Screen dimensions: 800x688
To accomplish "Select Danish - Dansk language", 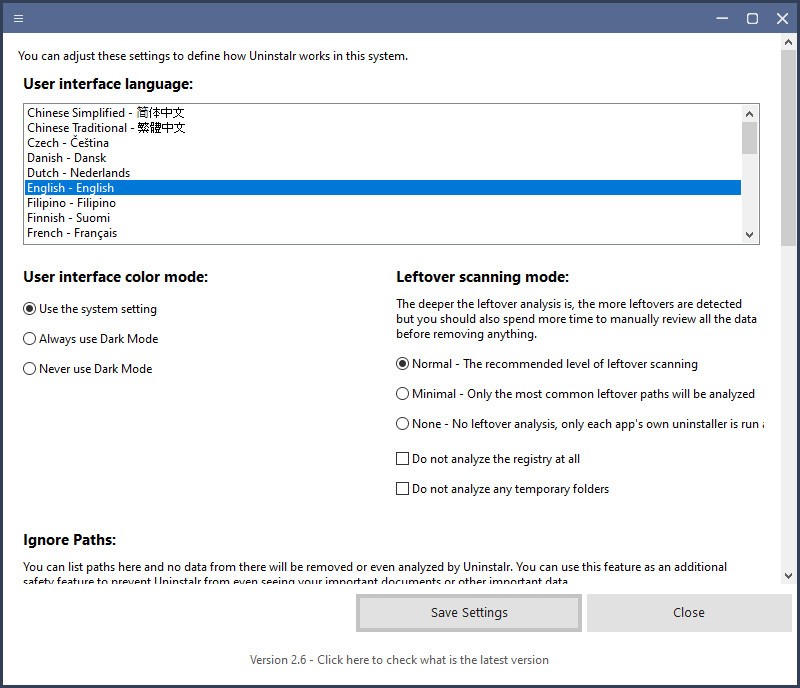I will (x=383, y=158).
